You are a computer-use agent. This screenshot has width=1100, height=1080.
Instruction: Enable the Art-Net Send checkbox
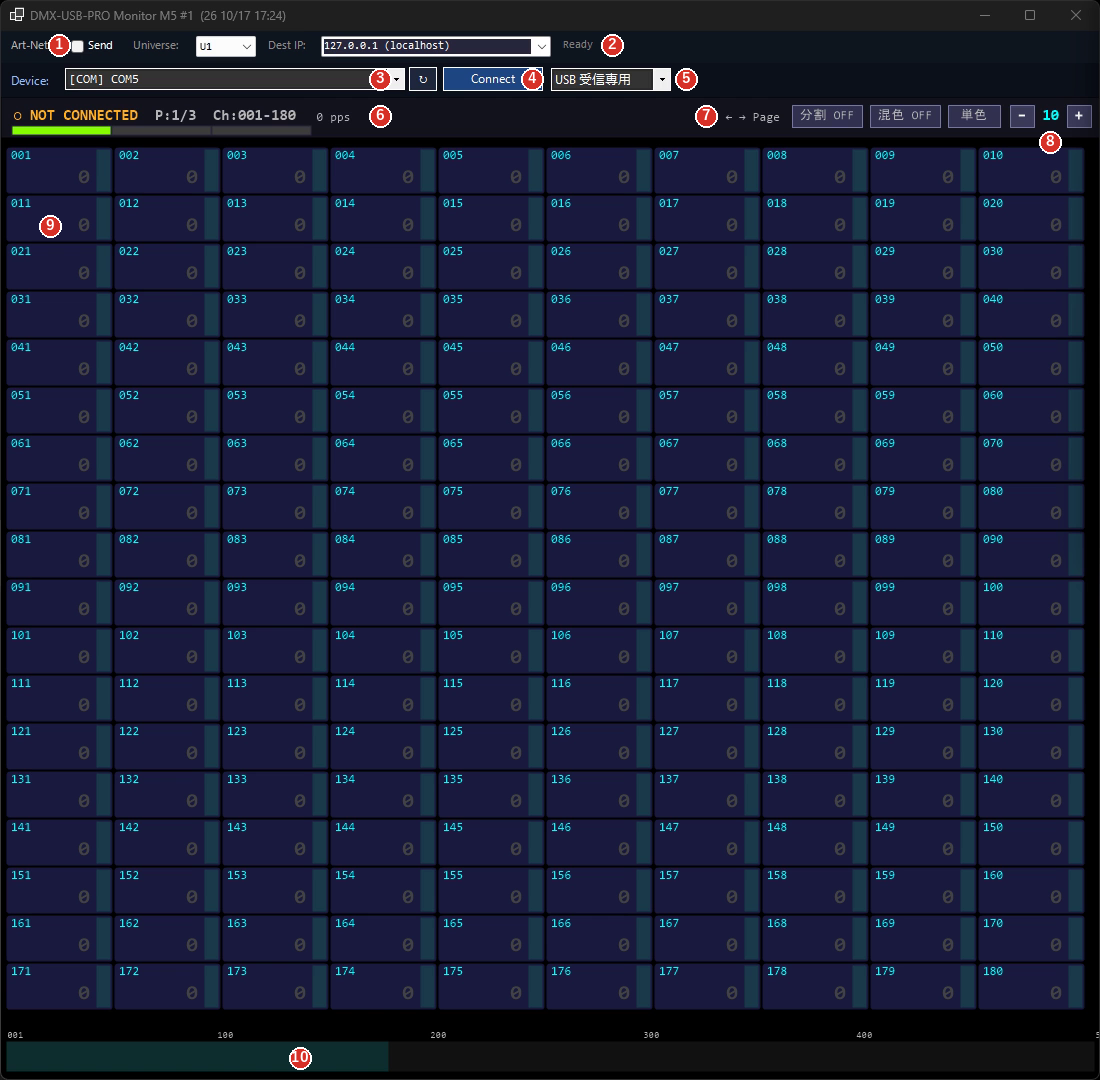(x=78, y=46)
